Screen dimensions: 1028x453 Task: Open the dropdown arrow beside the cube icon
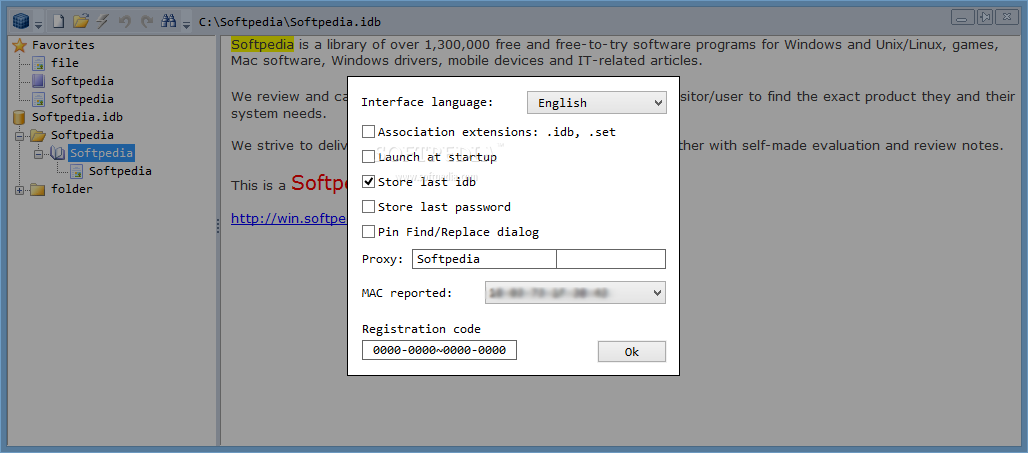(x=38, y=25)
